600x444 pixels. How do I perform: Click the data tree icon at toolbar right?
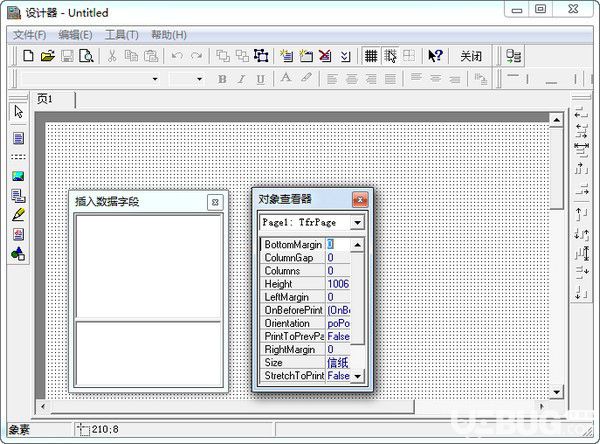click(x=513, y=56)
